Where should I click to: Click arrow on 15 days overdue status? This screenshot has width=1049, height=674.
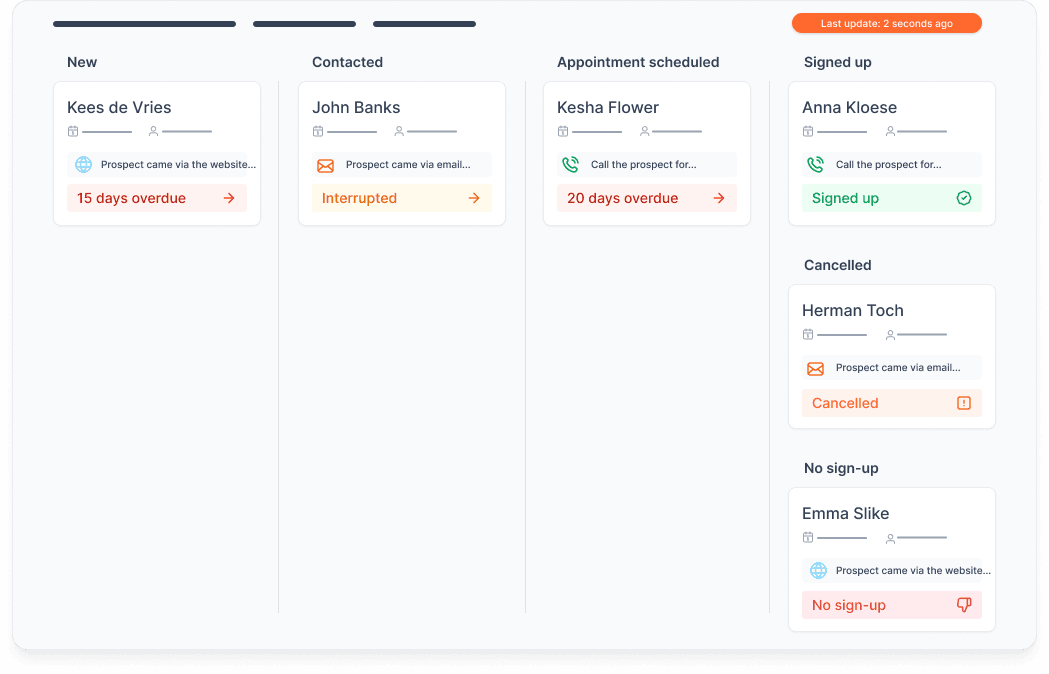(x=229, y=198)
